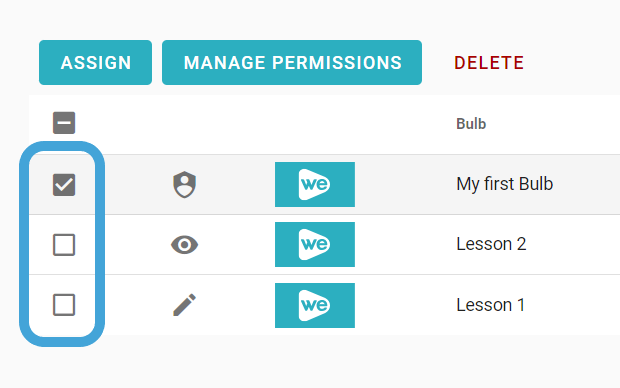Select the Lesson 1 table row
The height and width of the screenshot is (388, 620).
[324, 305]
